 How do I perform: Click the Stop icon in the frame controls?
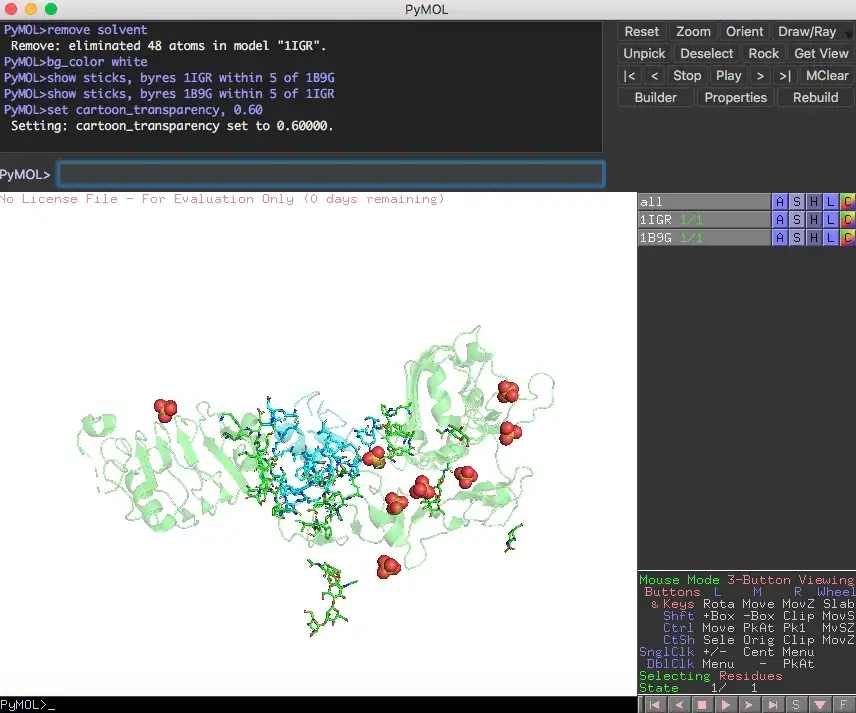pos(701,704)
